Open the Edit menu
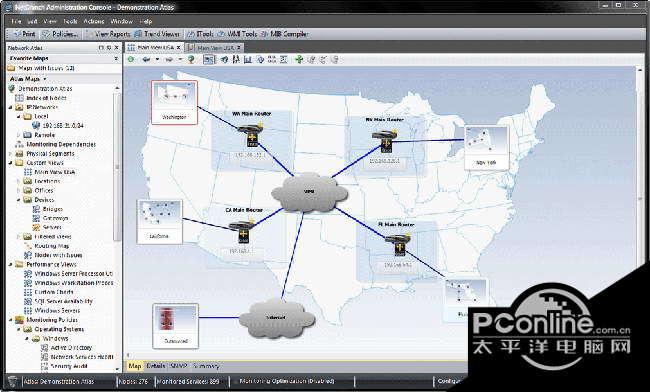The height and width of the screenshot is (392, 650). coord(32,21)
